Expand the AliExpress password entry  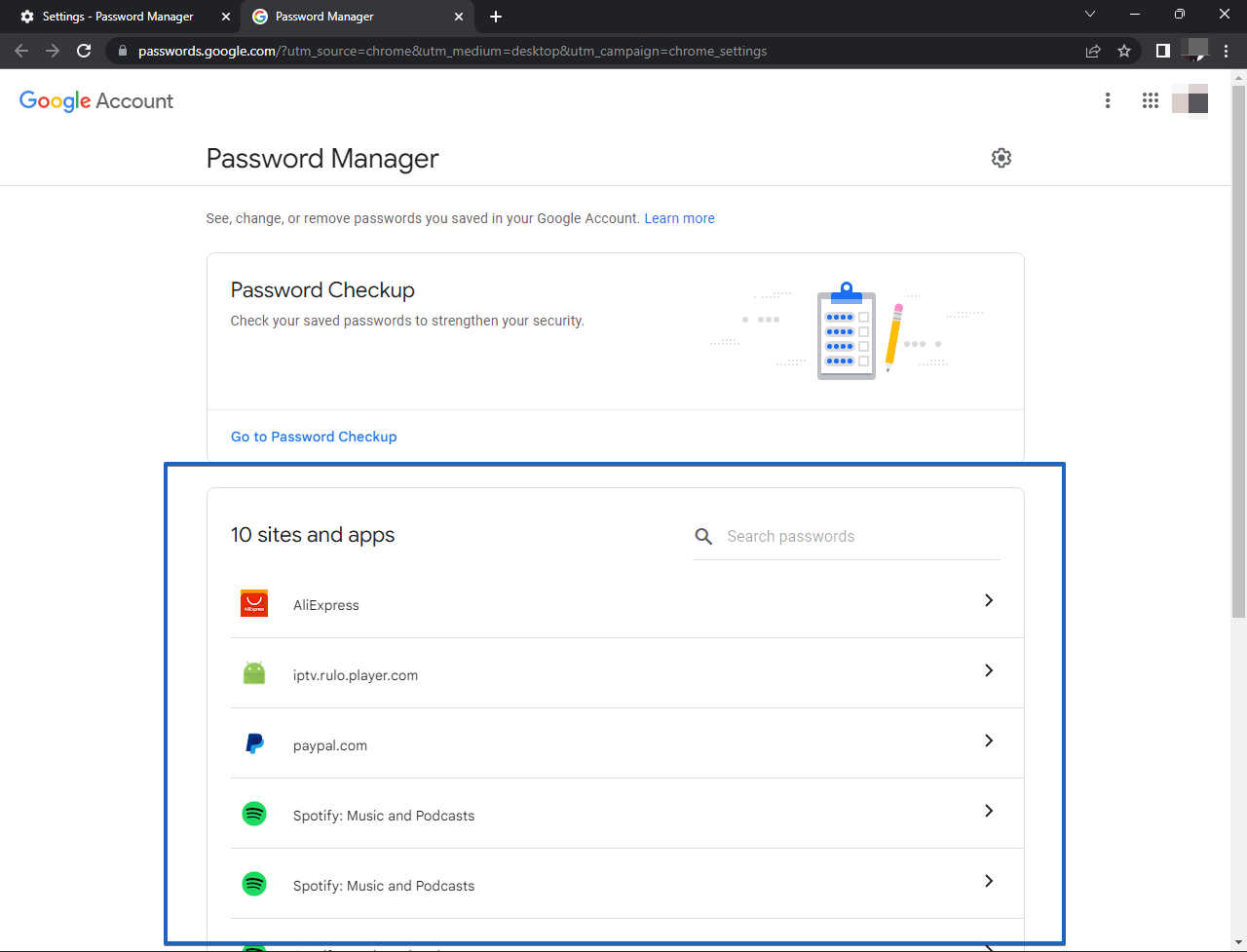point(988,600)
